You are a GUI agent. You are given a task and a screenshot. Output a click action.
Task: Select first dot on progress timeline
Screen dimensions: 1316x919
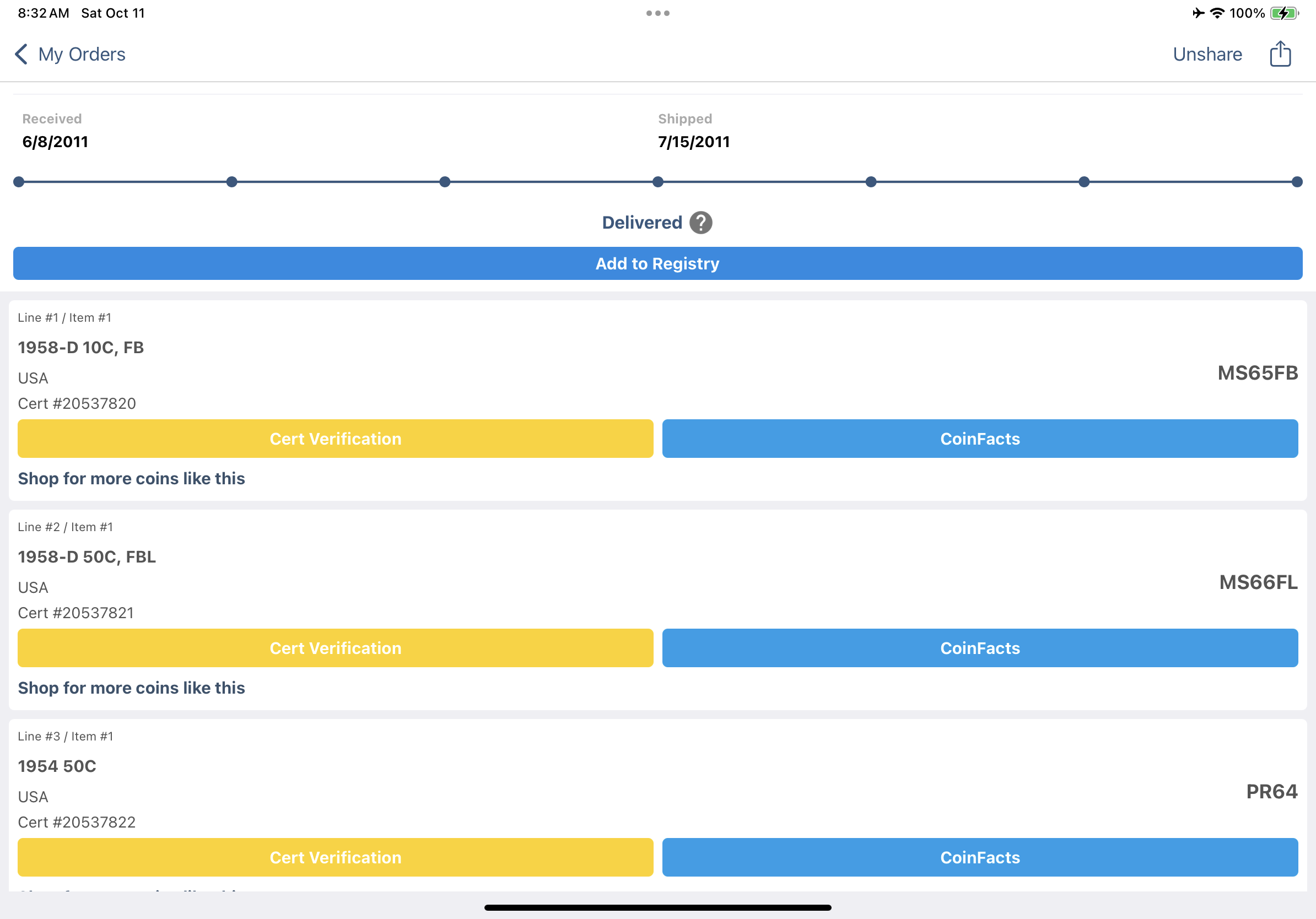tap(19, 182)
